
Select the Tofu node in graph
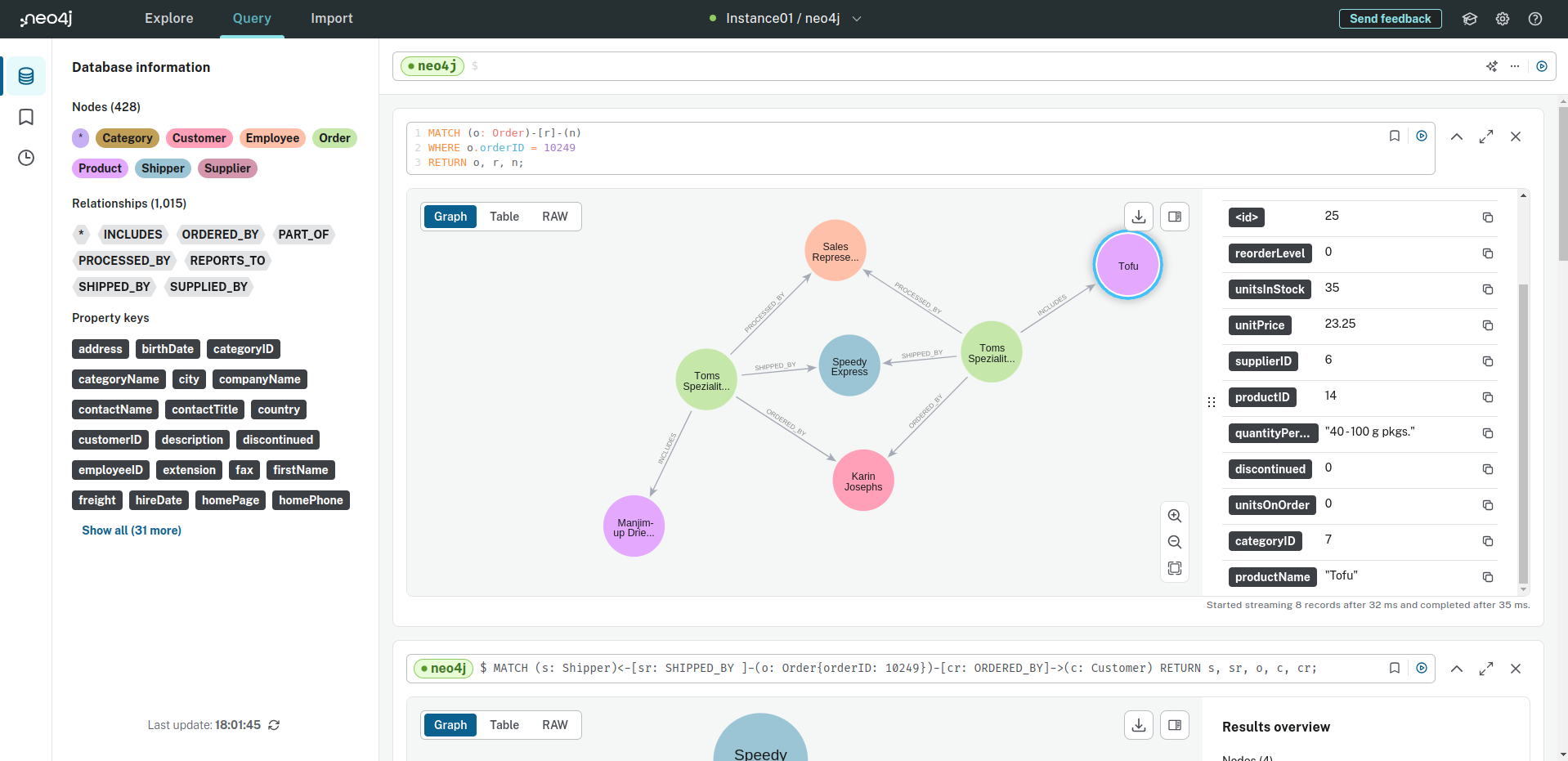[1128, 266]
